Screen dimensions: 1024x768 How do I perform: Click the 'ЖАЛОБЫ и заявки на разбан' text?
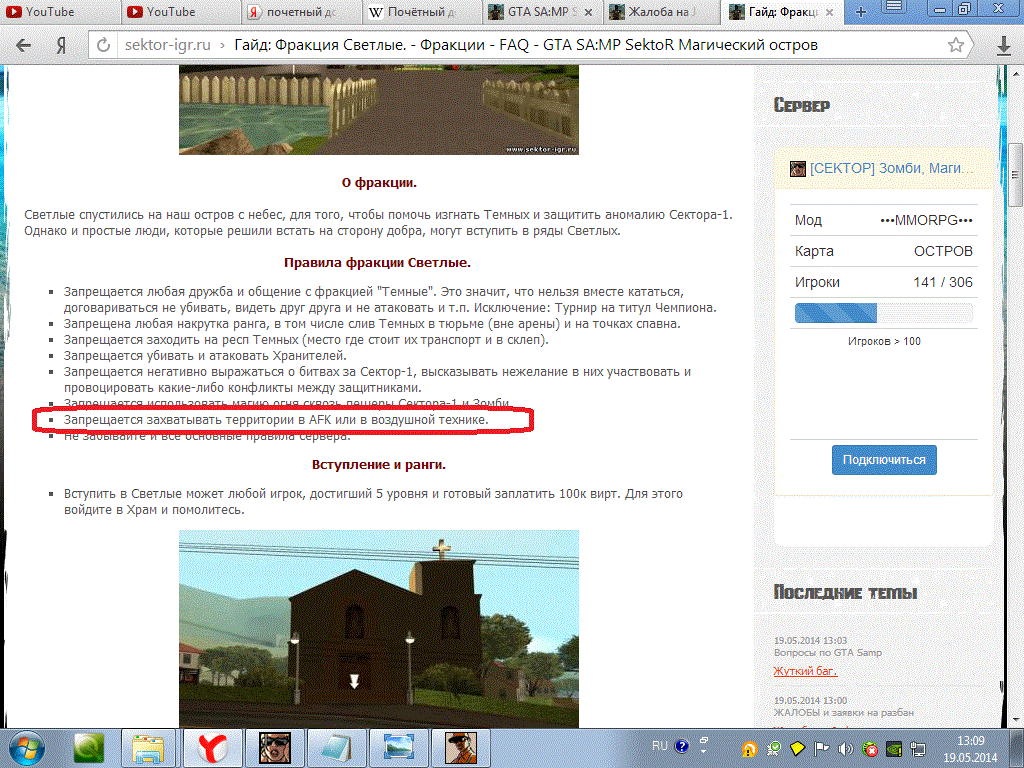click(x=844, y=712)
